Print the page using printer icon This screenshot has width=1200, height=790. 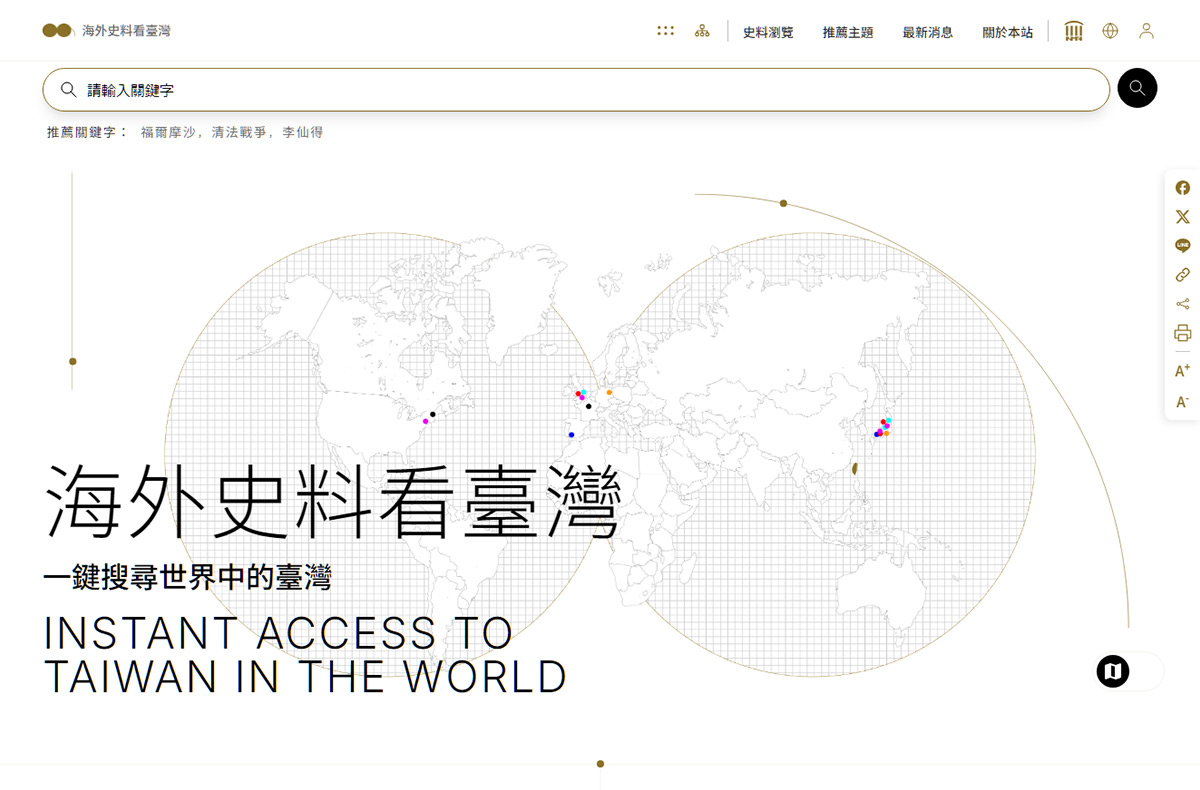click(x=1182, y=333)
